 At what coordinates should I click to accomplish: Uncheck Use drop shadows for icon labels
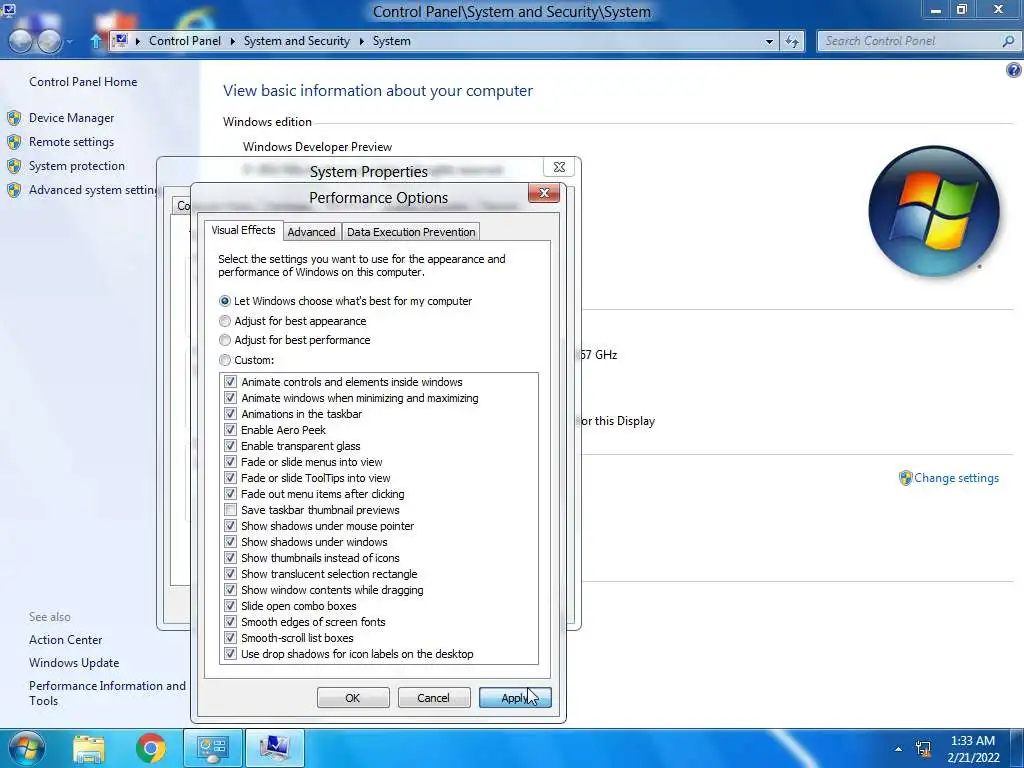(x=230, y=654)
